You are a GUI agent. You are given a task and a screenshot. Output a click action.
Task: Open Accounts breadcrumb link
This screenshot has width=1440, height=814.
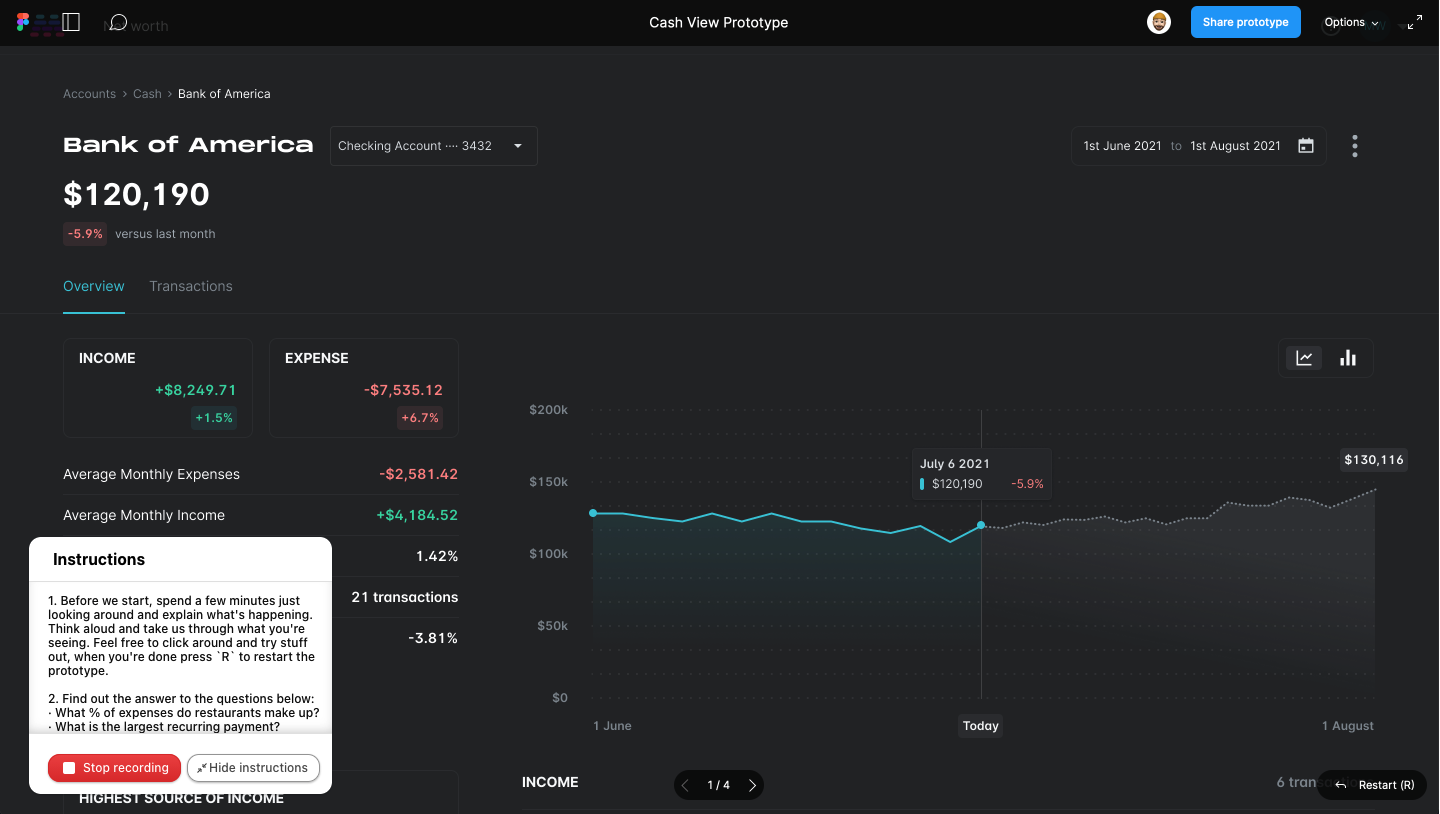89,94
